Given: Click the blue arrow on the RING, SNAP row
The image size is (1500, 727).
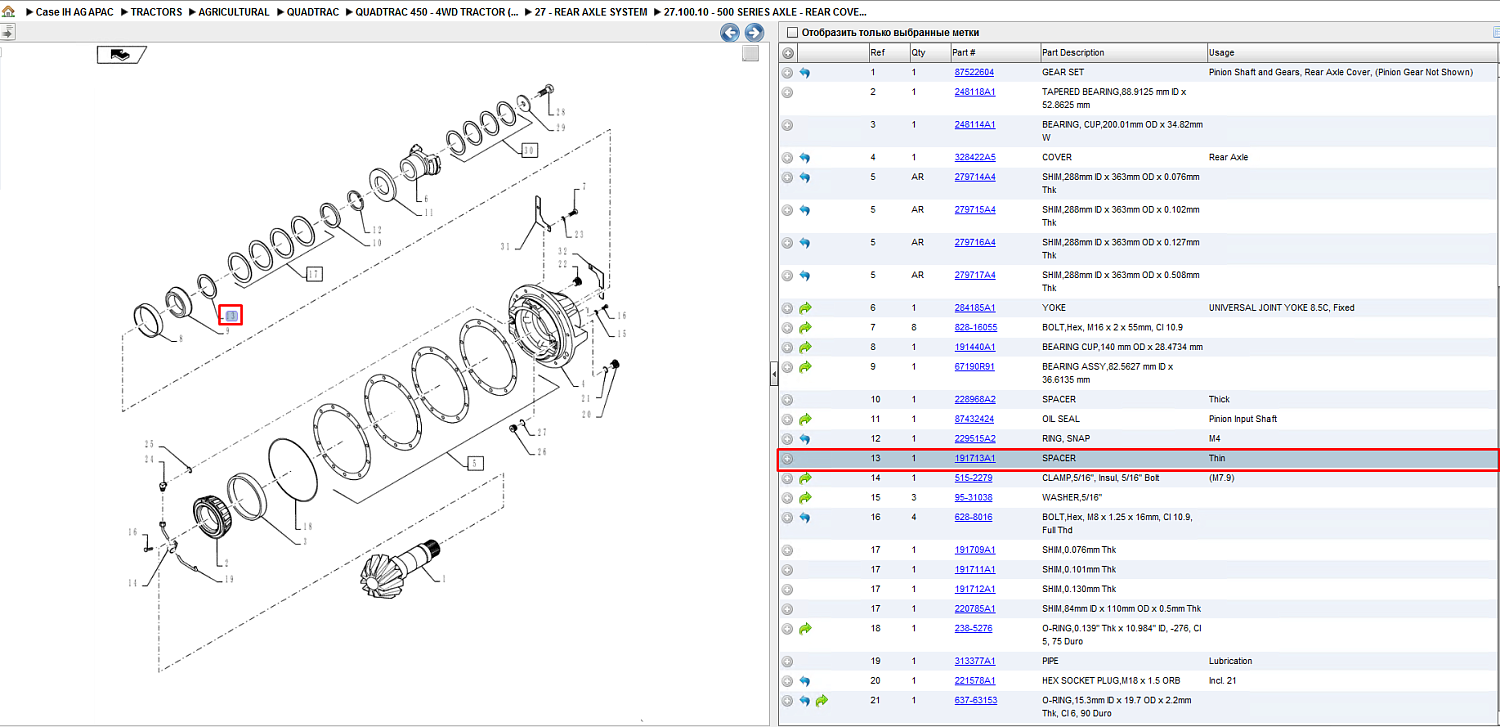Looking at the screenshot, I should pyautogui.click(x=805, y=439).
